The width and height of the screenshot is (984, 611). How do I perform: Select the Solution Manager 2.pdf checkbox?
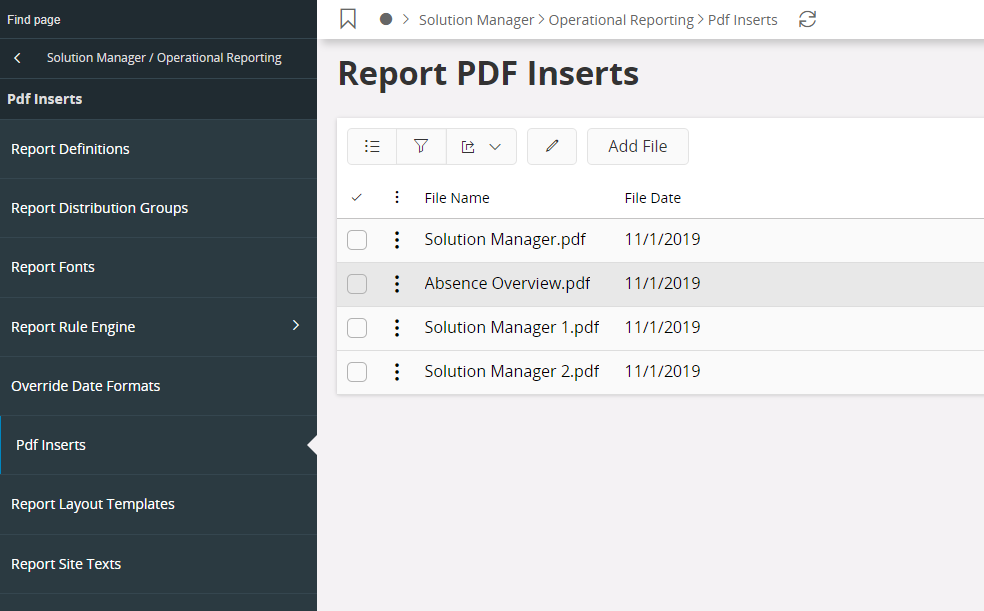tap(357, 371)
